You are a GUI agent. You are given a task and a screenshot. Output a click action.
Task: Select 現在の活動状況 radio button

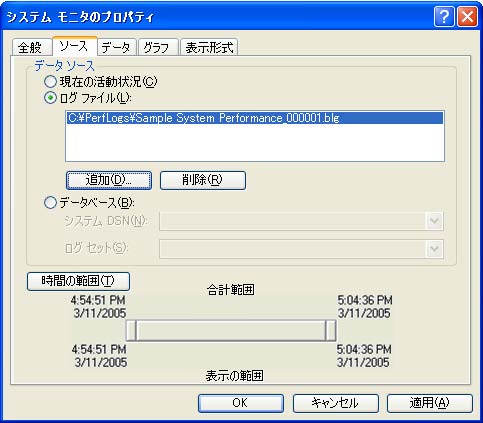click(x=50, y=82)
